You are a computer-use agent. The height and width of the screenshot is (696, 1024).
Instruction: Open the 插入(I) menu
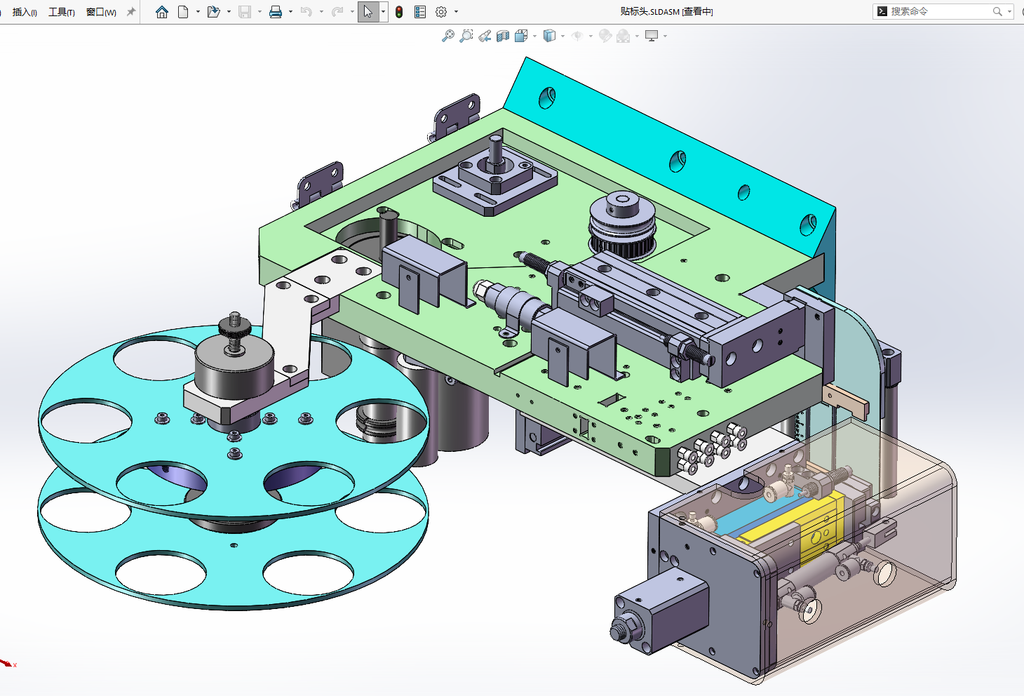pos(24,12)
